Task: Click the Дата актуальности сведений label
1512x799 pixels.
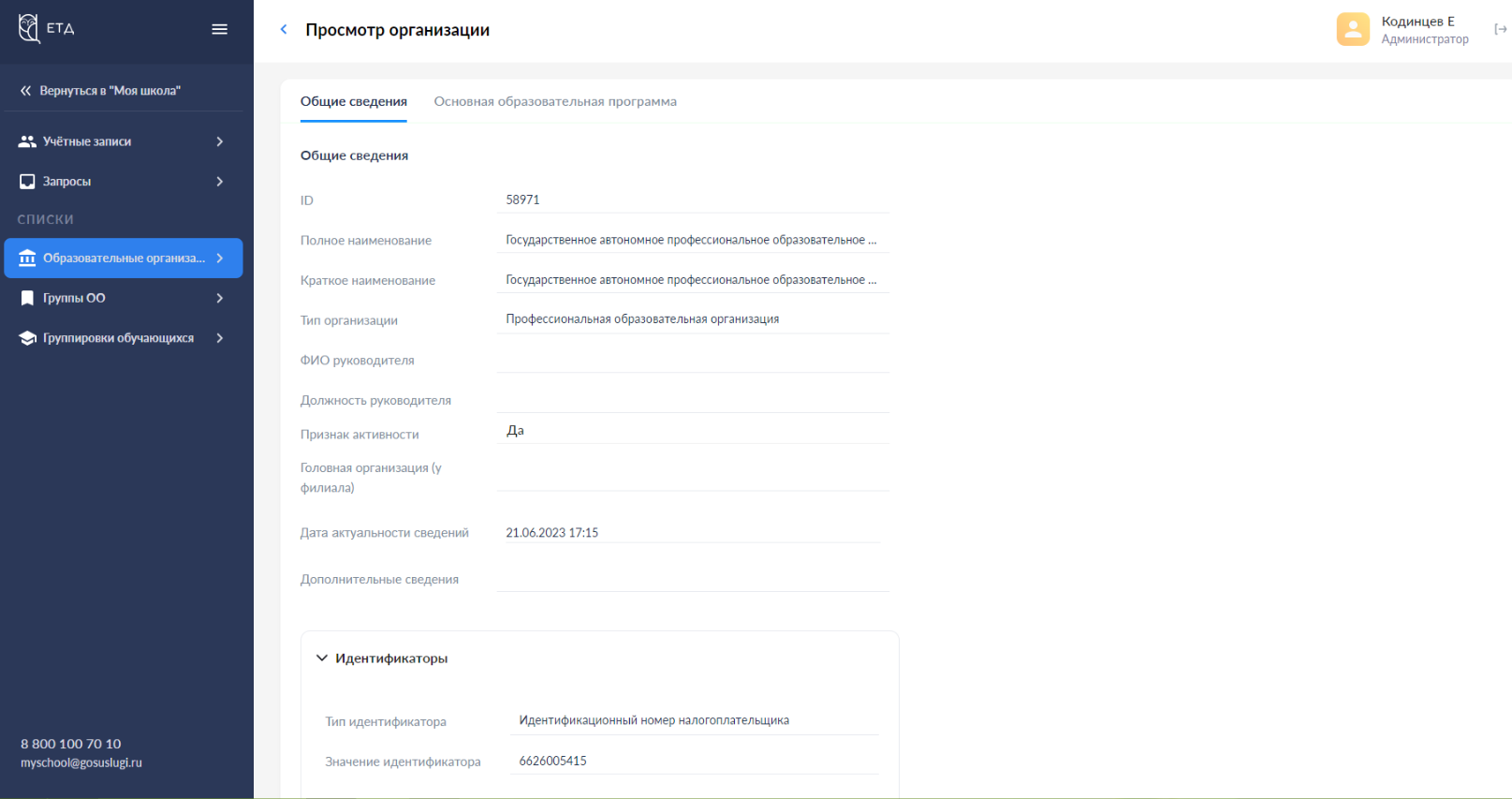Action: [384, 533]
